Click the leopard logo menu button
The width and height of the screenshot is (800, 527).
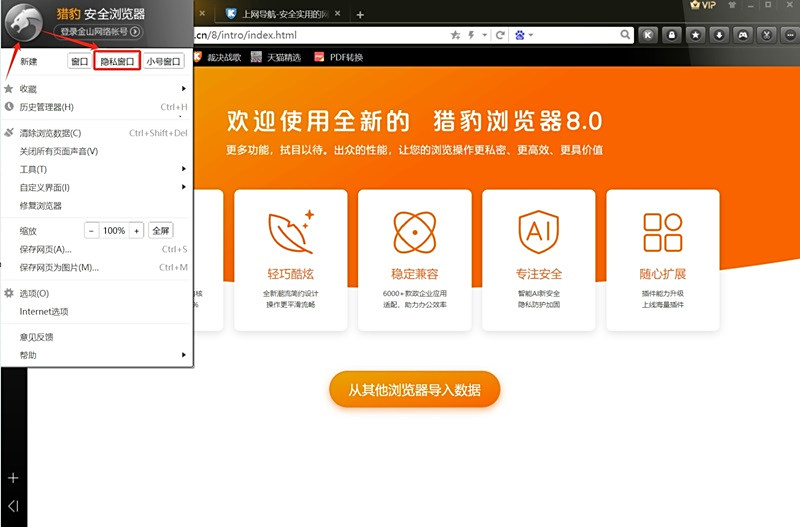click(23, 22)
